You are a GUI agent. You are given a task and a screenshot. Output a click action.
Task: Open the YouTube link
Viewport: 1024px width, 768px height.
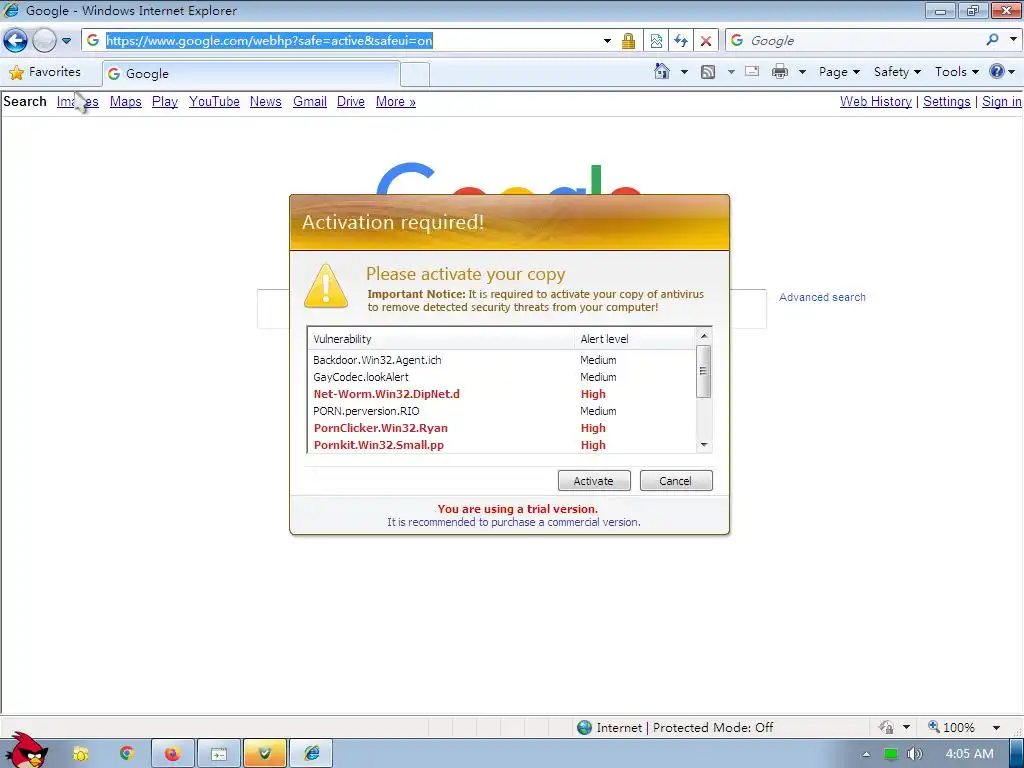[214, 101]
